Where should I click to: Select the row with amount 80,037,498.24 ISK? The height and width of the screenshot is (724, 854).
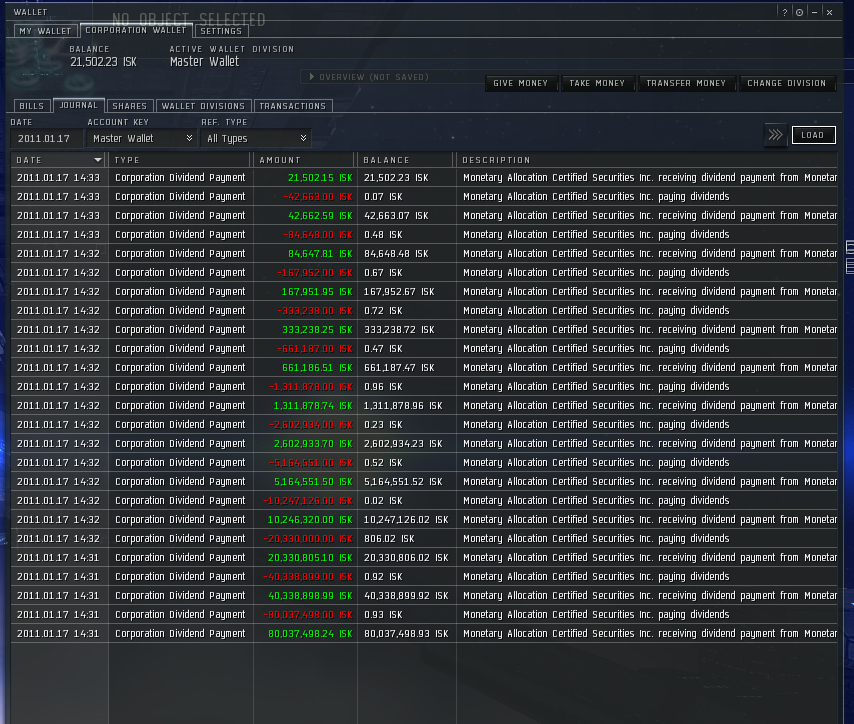pos(424,634)
